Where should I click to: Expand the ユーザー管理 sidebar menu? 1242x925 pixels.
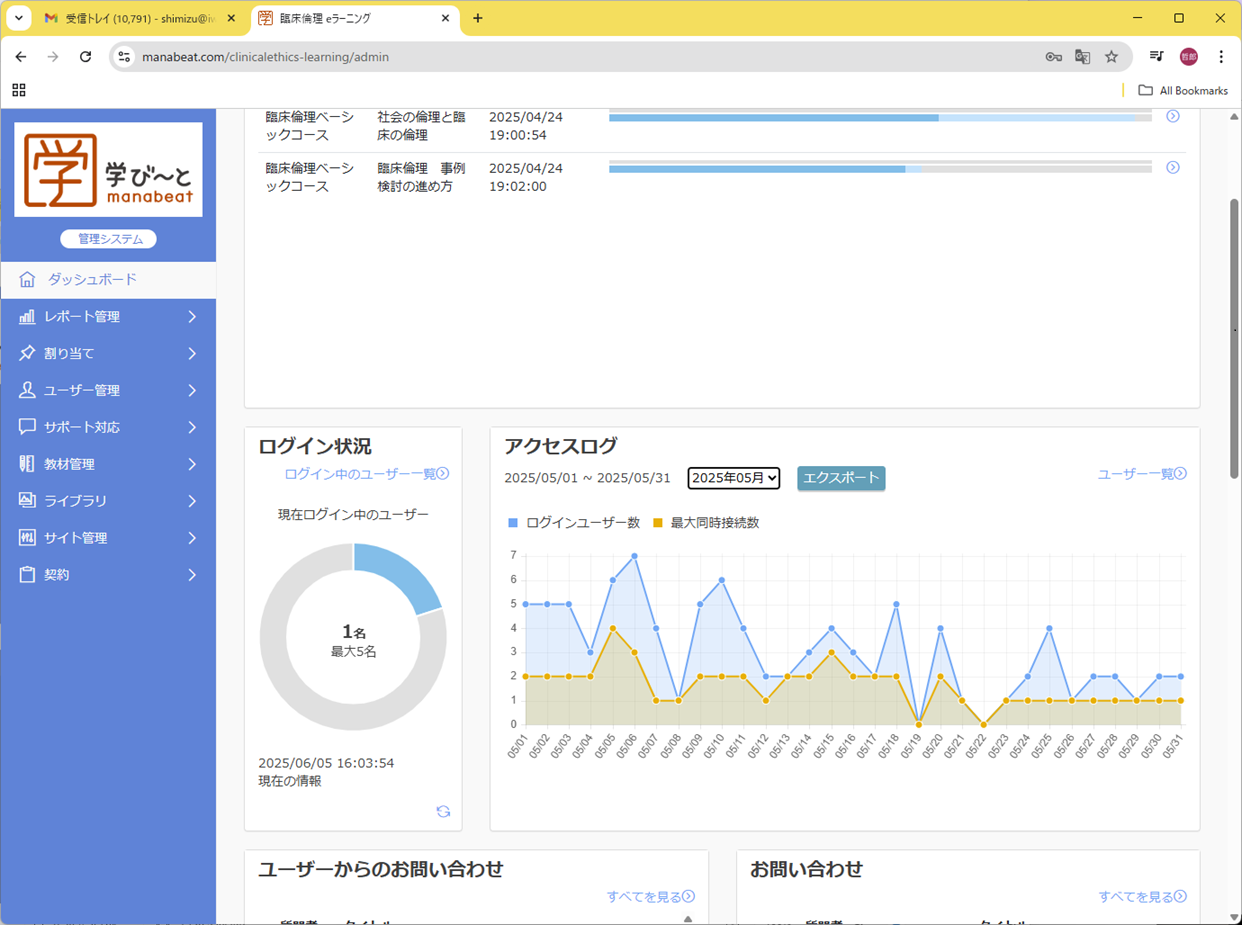pyautogui.click(x=108, y=391)
